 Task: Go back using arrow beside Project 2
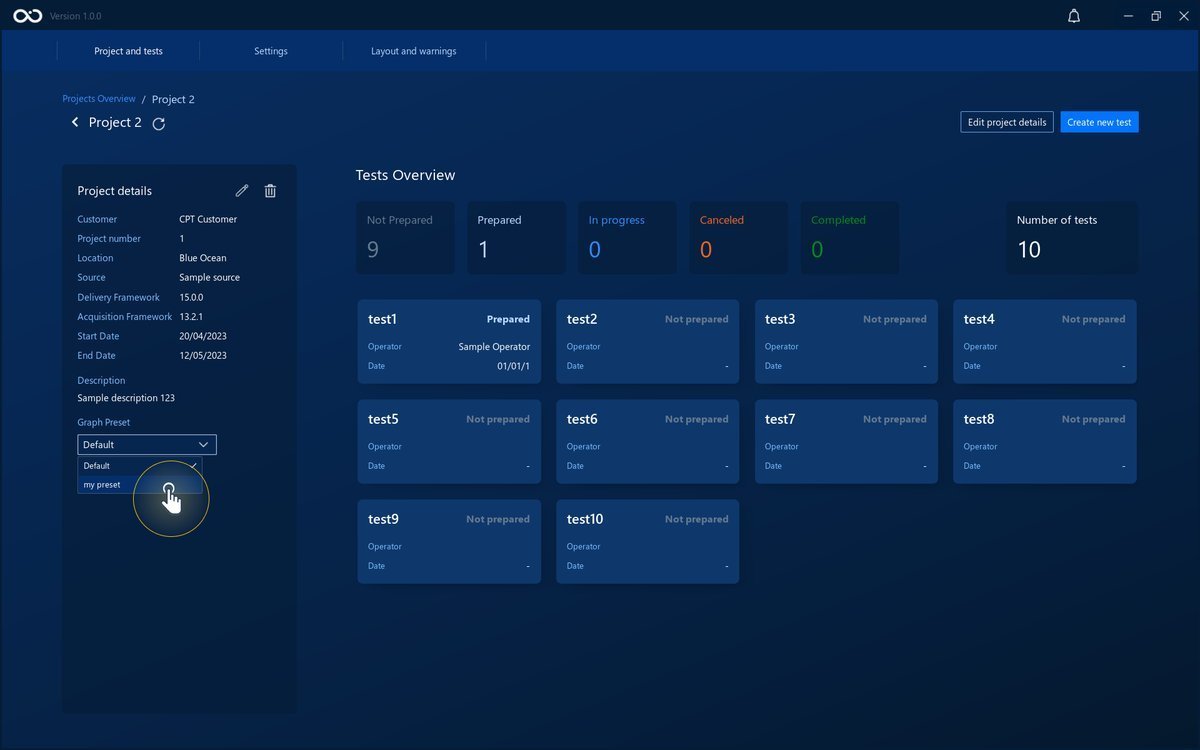(74, 122)
